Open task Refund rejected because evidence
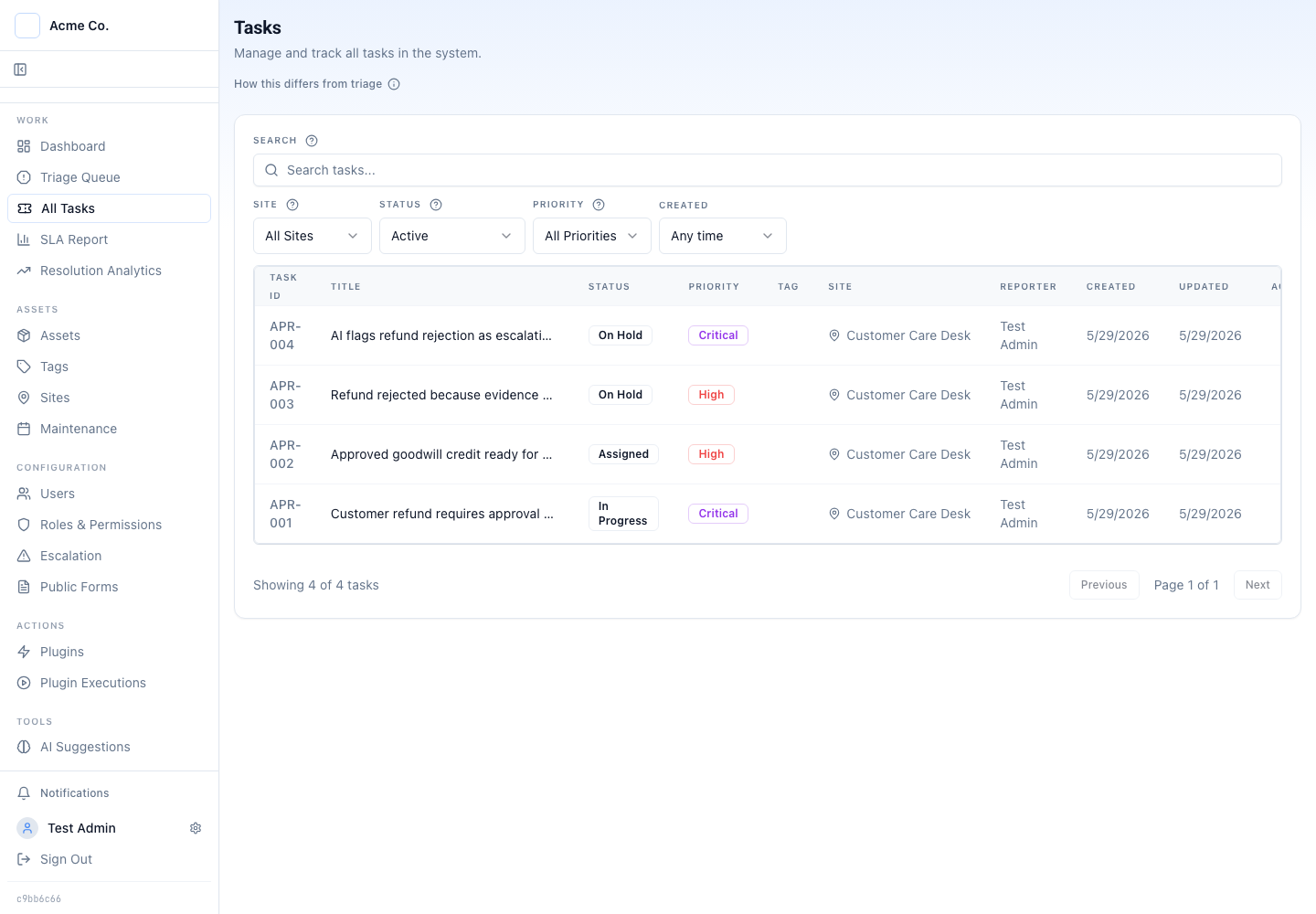This screenshot has width=1316, height=914. coord(441,395)
